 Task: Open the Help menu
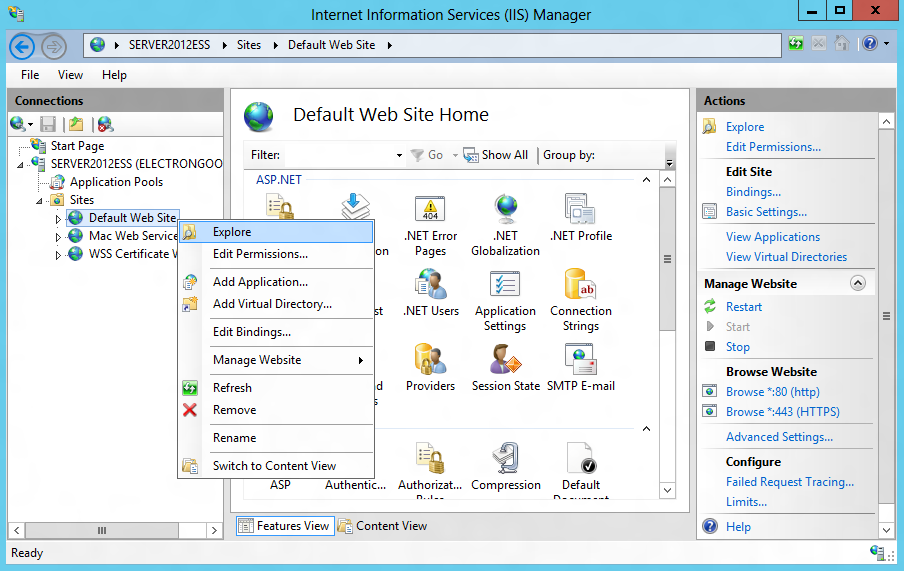click(x=114, y=75)
